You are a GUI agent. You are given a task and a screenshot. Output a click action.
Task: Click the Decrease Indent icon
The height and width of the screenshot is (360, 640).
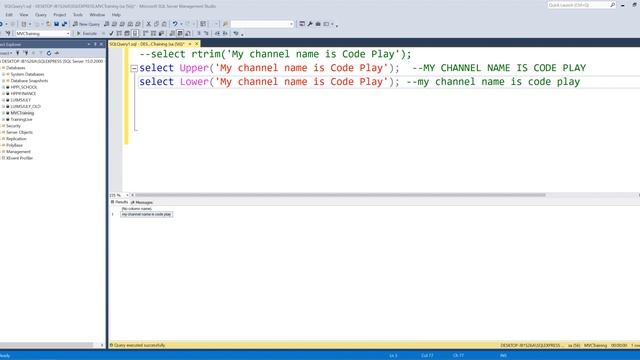217,33
